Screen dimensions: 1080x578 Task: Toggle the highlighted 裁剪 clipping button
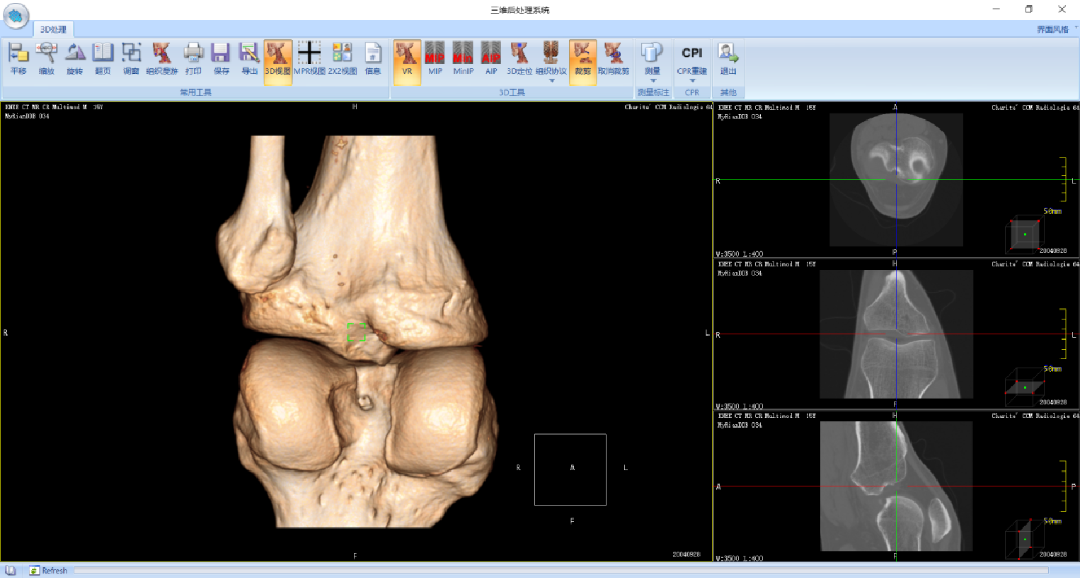583,62
